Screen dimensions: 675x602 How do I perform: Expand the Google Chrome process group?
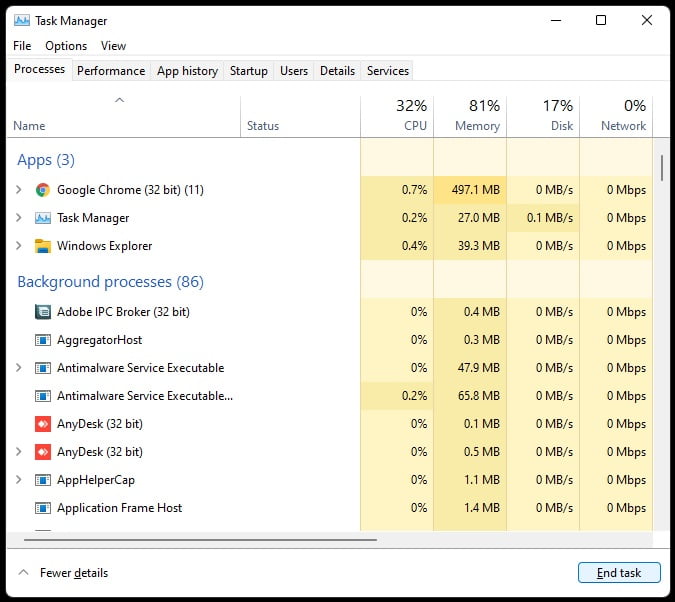pos(19,189)
